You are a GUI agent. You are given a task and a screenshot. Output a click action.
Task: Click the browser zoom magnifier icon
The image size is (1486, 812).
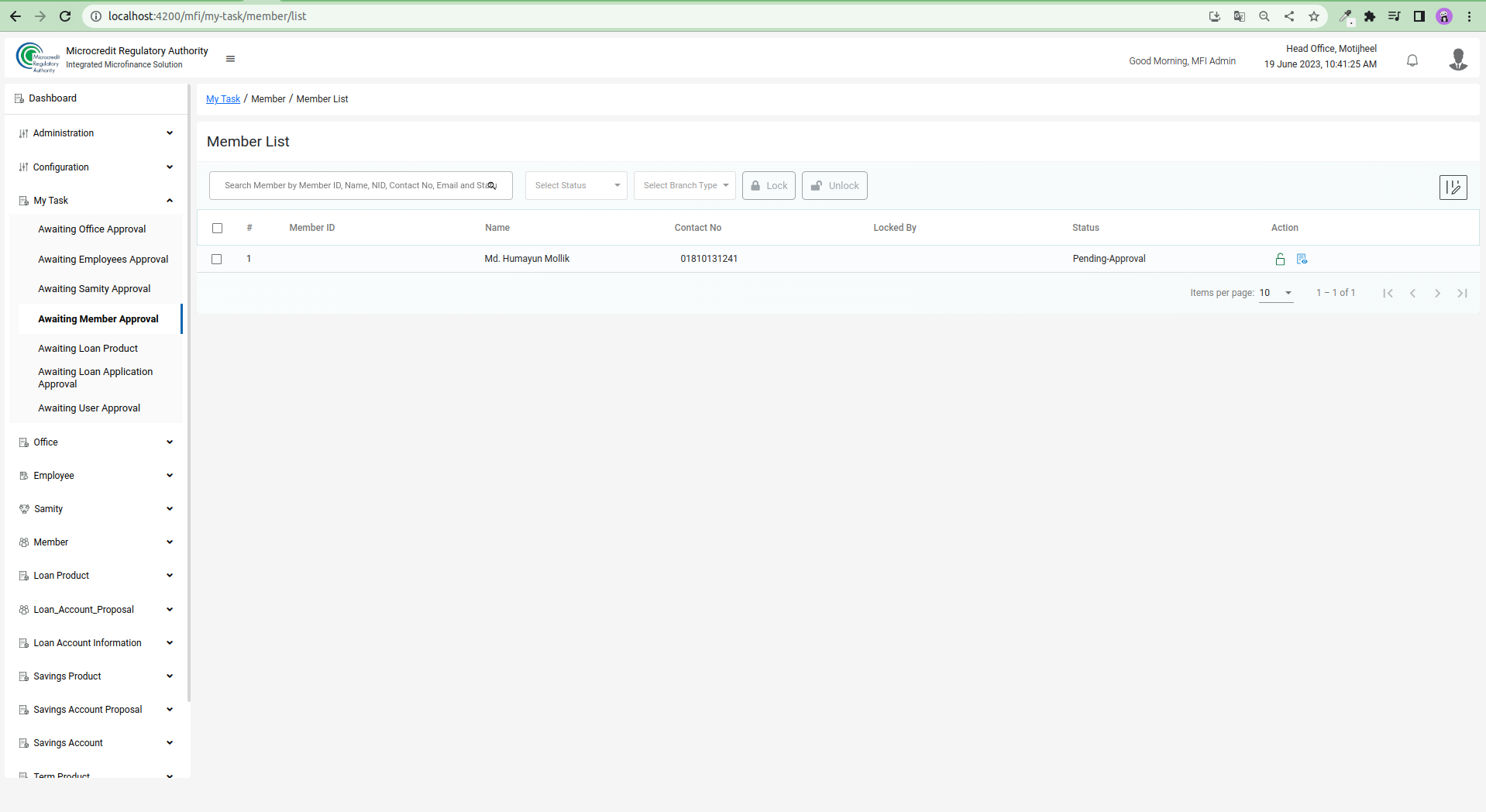(x=1264, y=16)
